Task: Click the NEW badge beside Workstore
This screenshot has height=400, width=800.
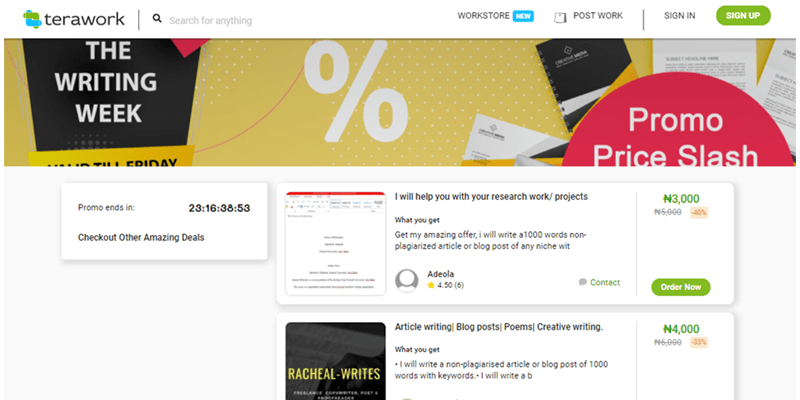Action: tap(523, 16)
